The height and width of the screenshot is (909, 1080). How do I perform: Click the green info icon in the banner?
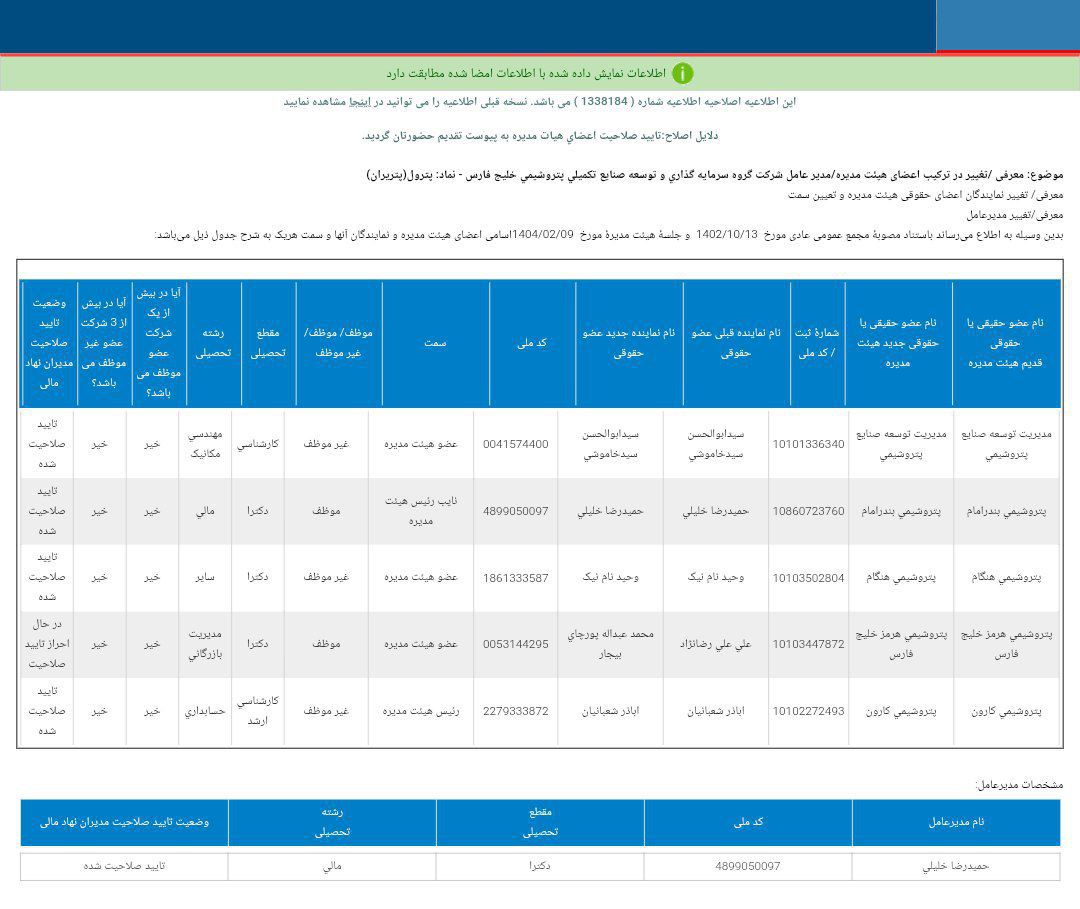click(682, 73)
